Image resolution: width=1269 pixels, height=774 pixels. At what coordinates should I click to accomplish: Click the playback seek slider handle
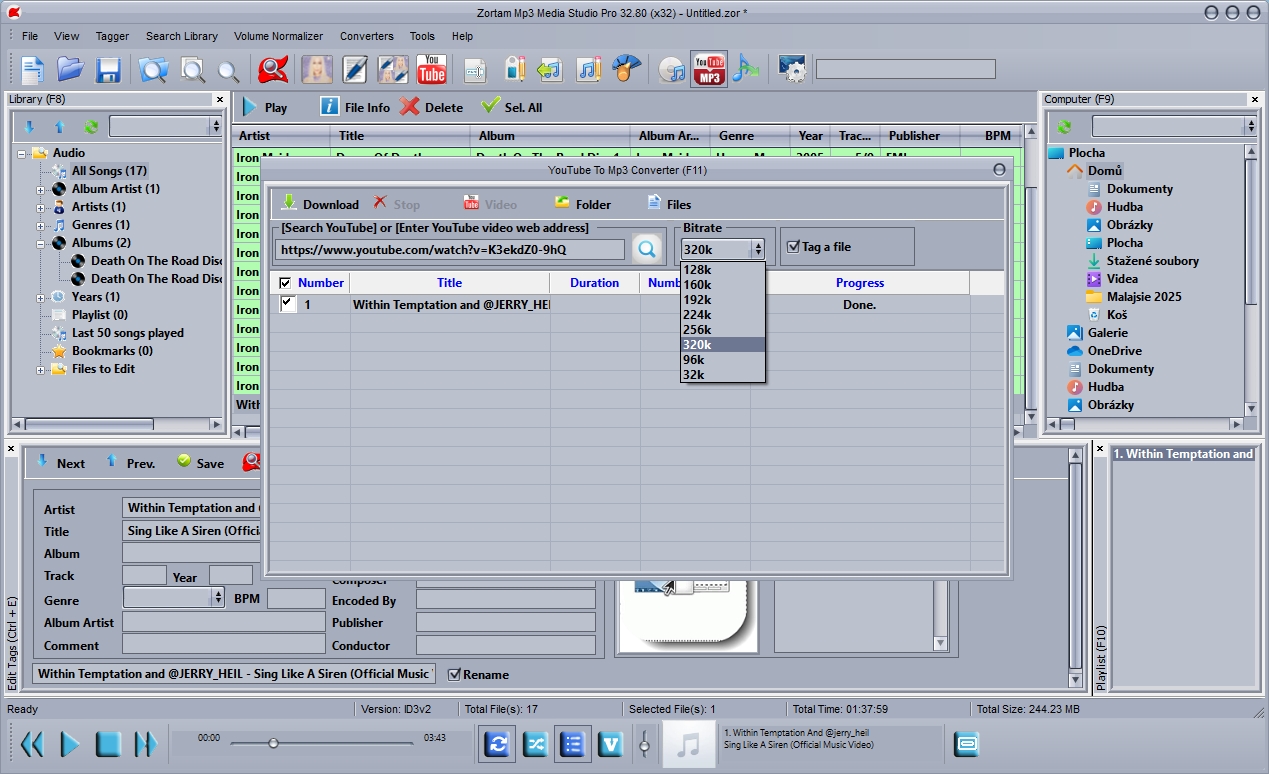273,743
